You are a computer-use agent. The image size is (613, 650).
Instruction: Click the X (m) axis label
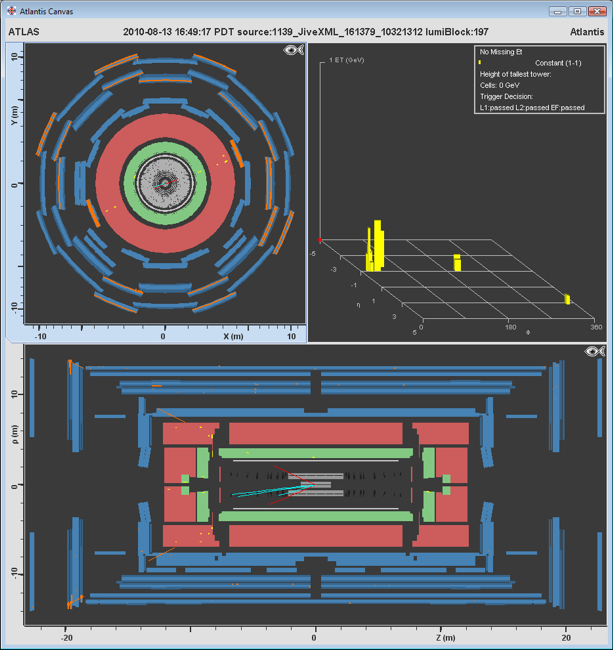click(x=233, y=337)
